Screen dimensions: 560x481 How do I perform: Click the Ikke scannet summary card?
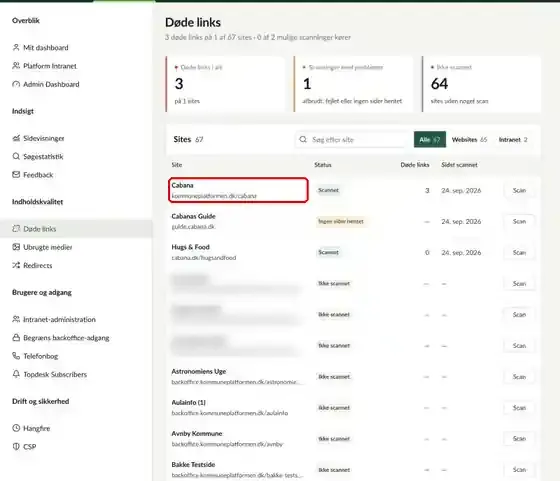[x=481, y=84]
